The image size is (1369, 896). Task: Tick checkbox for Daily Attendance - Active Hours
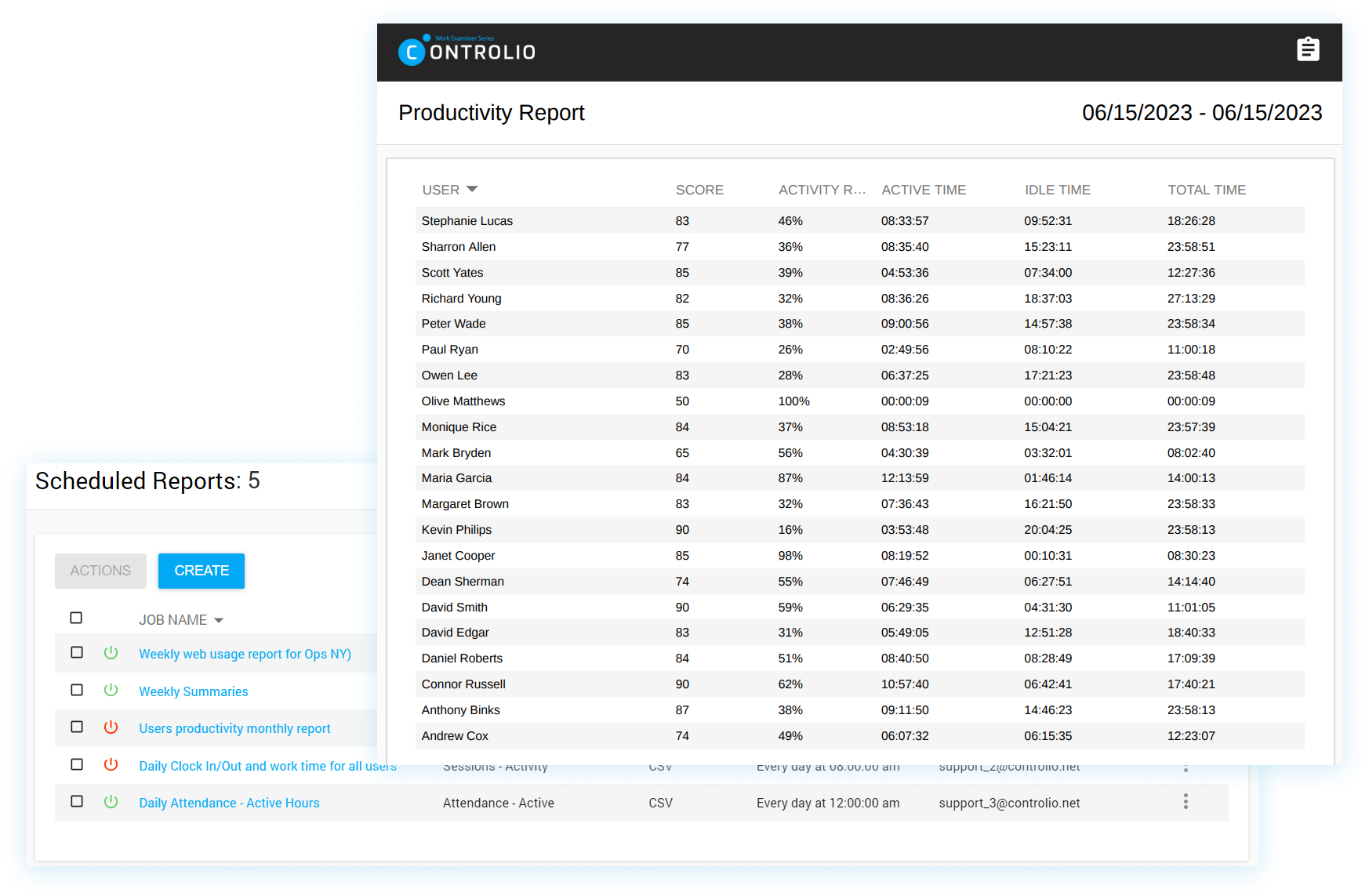(x=77, y=801)
